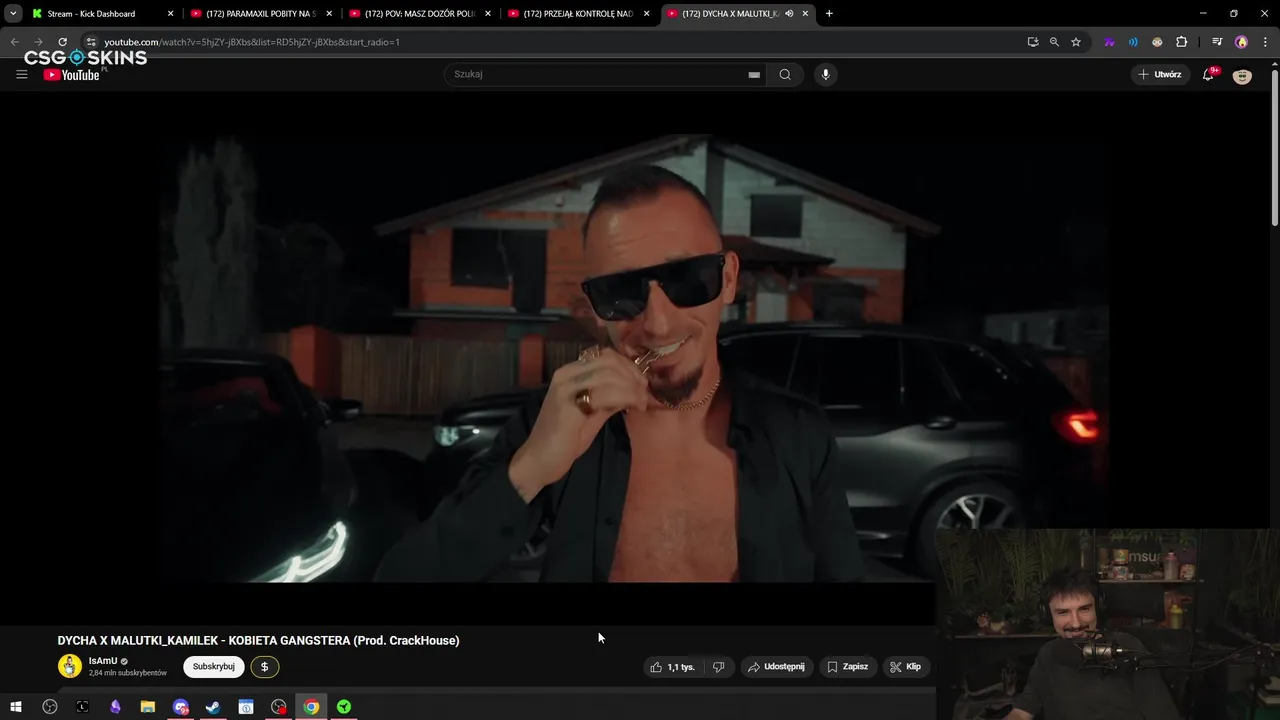Open the calendar app in the taskbar
The width and height of the screenshot is (1280, 720).
coord(246,707)
